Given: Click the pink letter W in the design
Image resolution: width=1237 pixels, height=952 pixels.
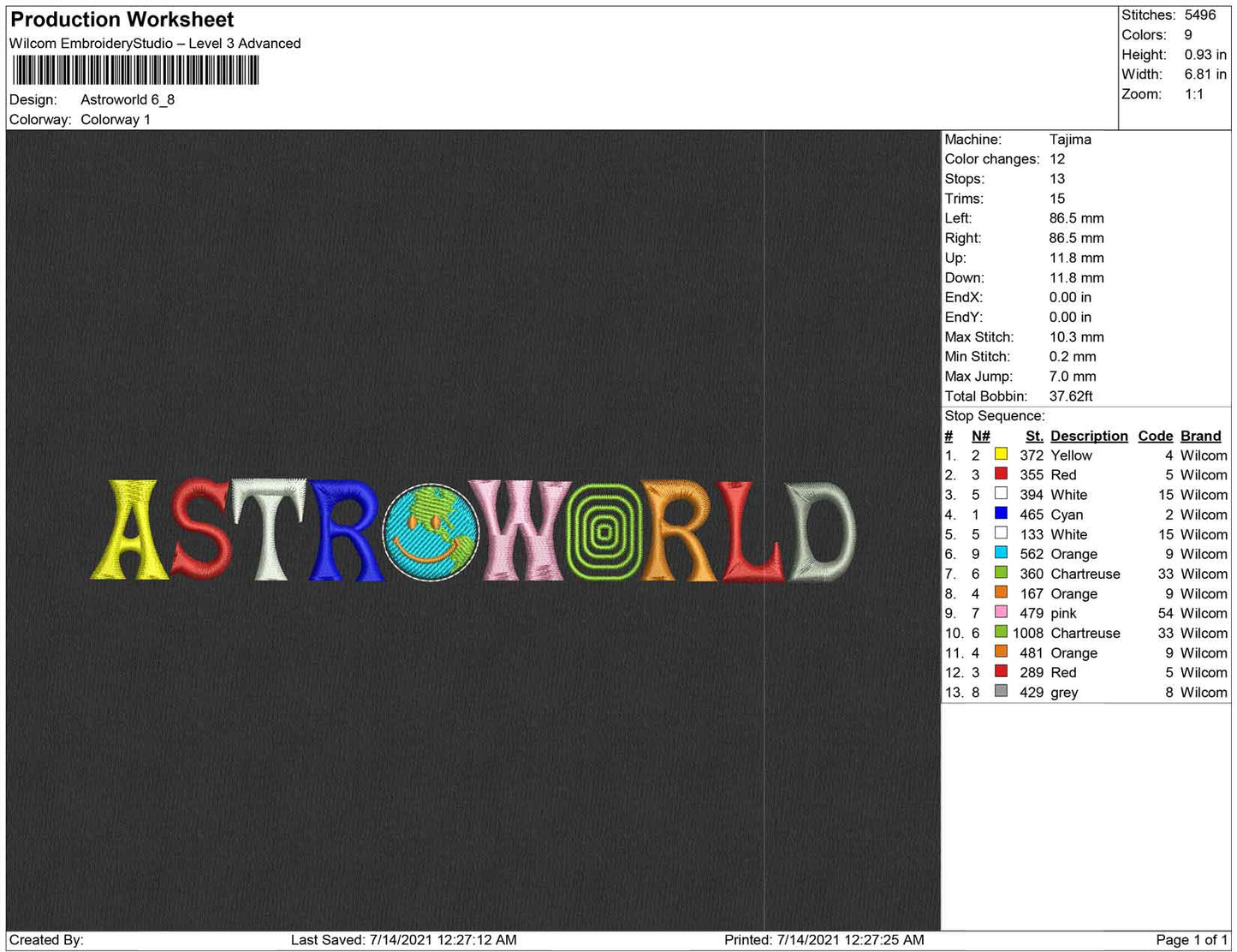Looking at the screenshot, I should (x=520, y=531).
